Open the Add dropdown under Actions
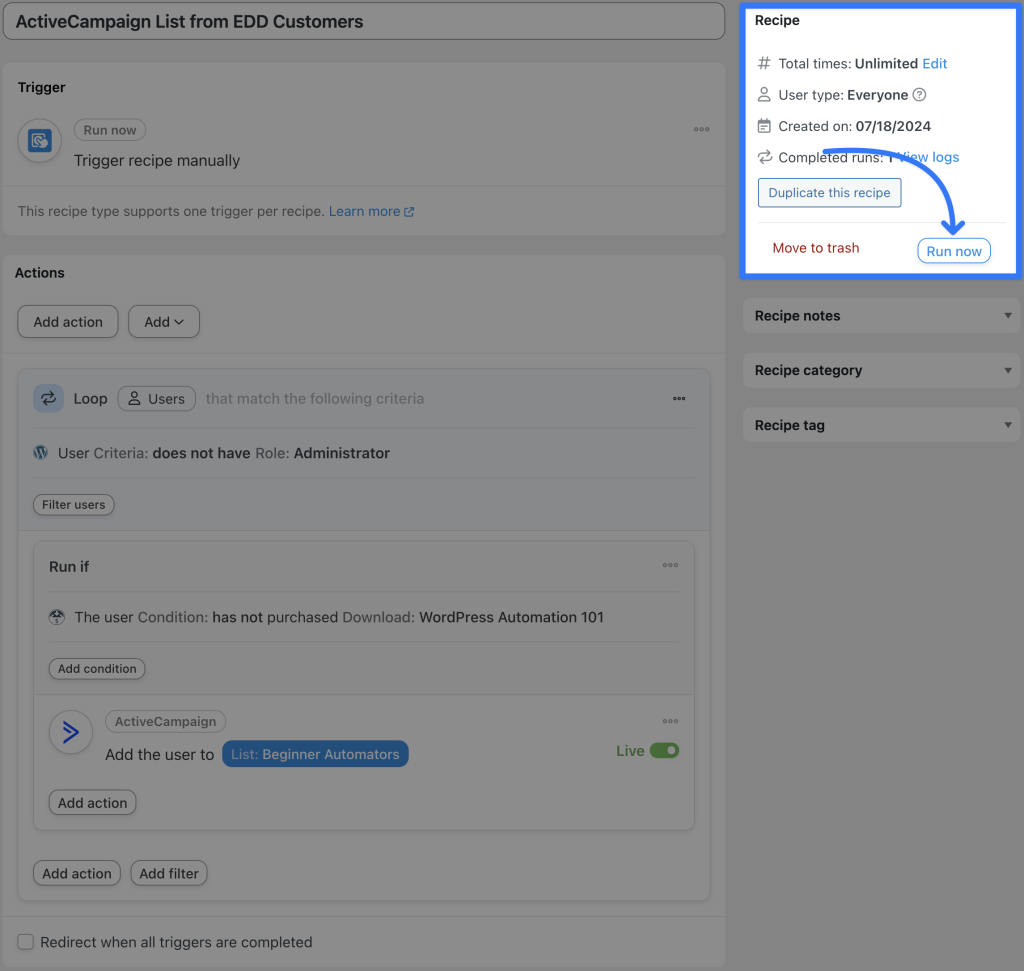This screenshot has width=1024, height=971. pos(163,321)
